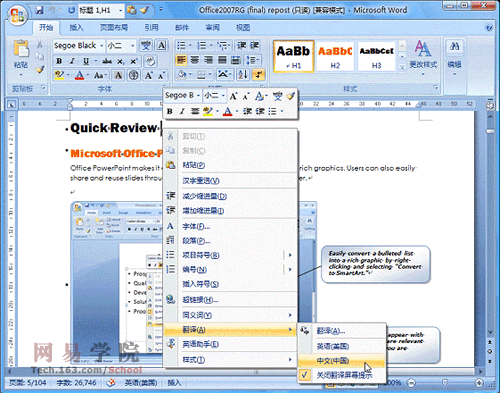This screenshot has width=500, height=393.
Task: Toggle Strikethrough in ribbon font group
Action: click(107, 61)
